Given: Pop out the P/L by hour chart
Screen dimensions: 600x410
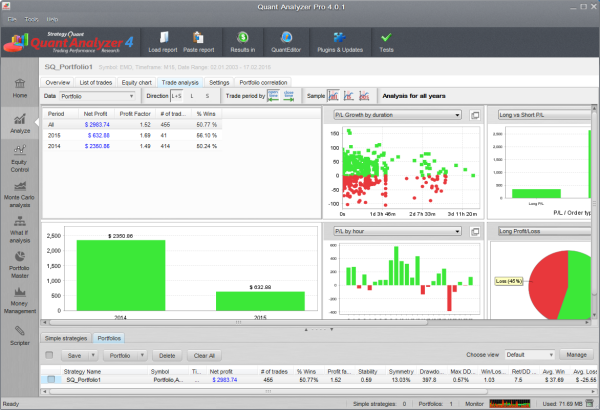Looking at the screenshot, I should [475, 231].
